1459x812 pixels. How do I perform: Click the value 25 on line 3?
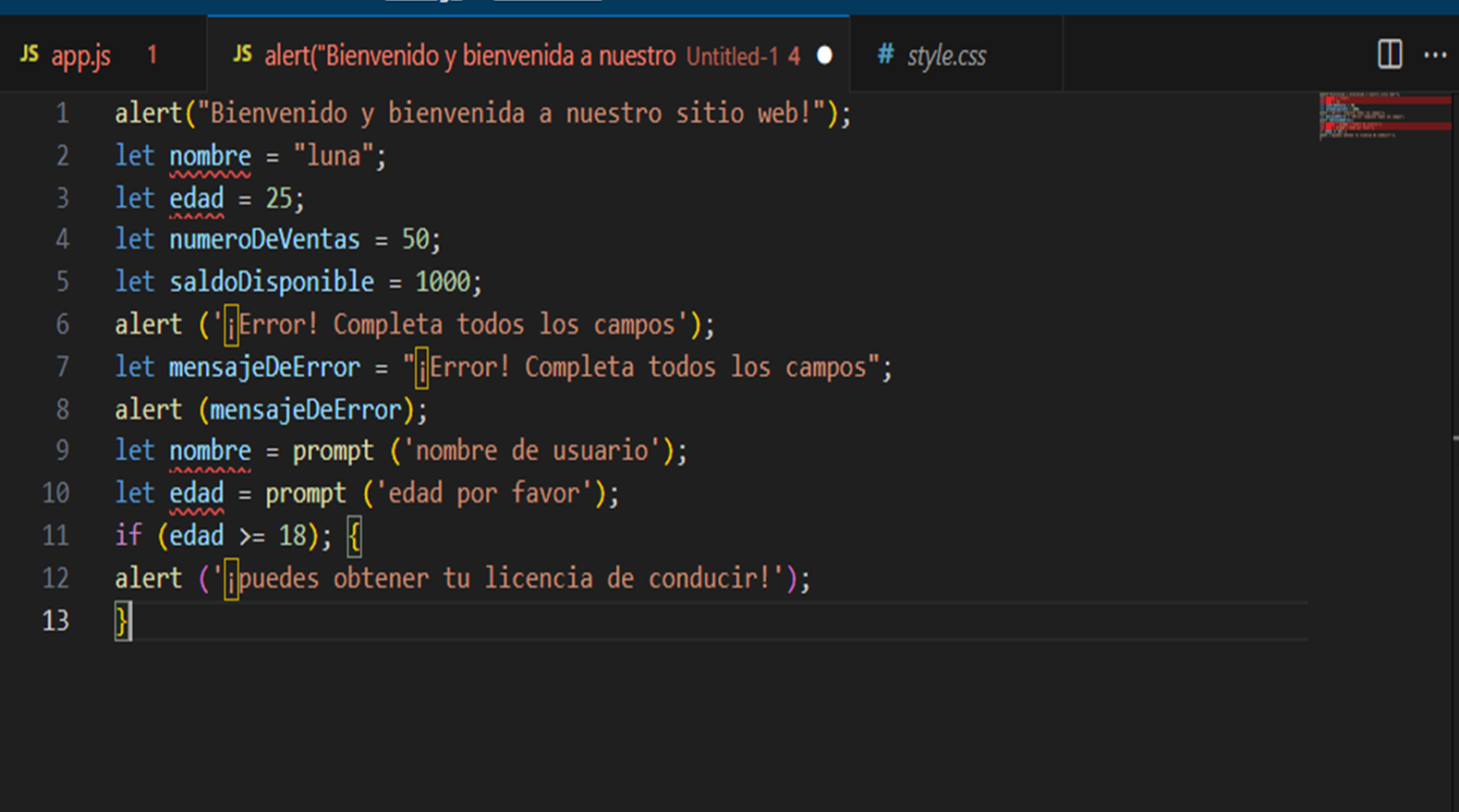tap(278, 198)
